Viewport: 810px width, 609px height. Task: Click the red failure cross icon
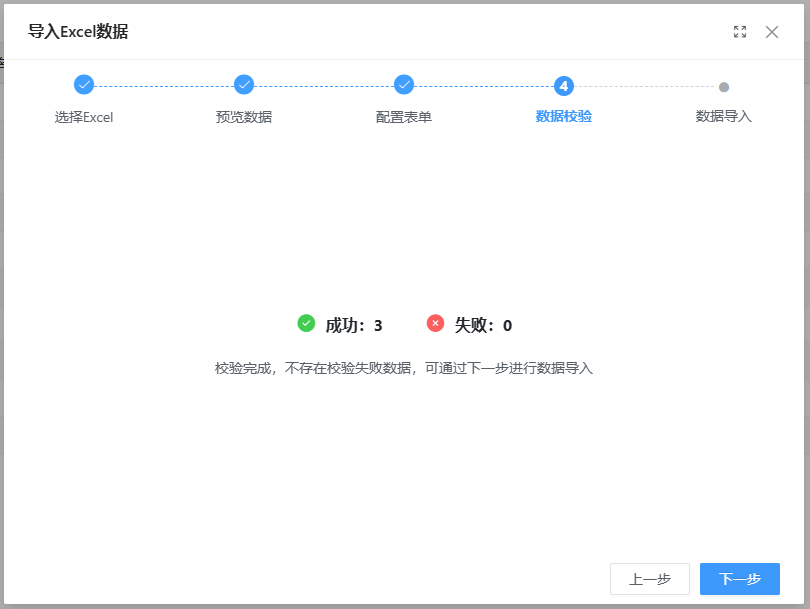435,323
